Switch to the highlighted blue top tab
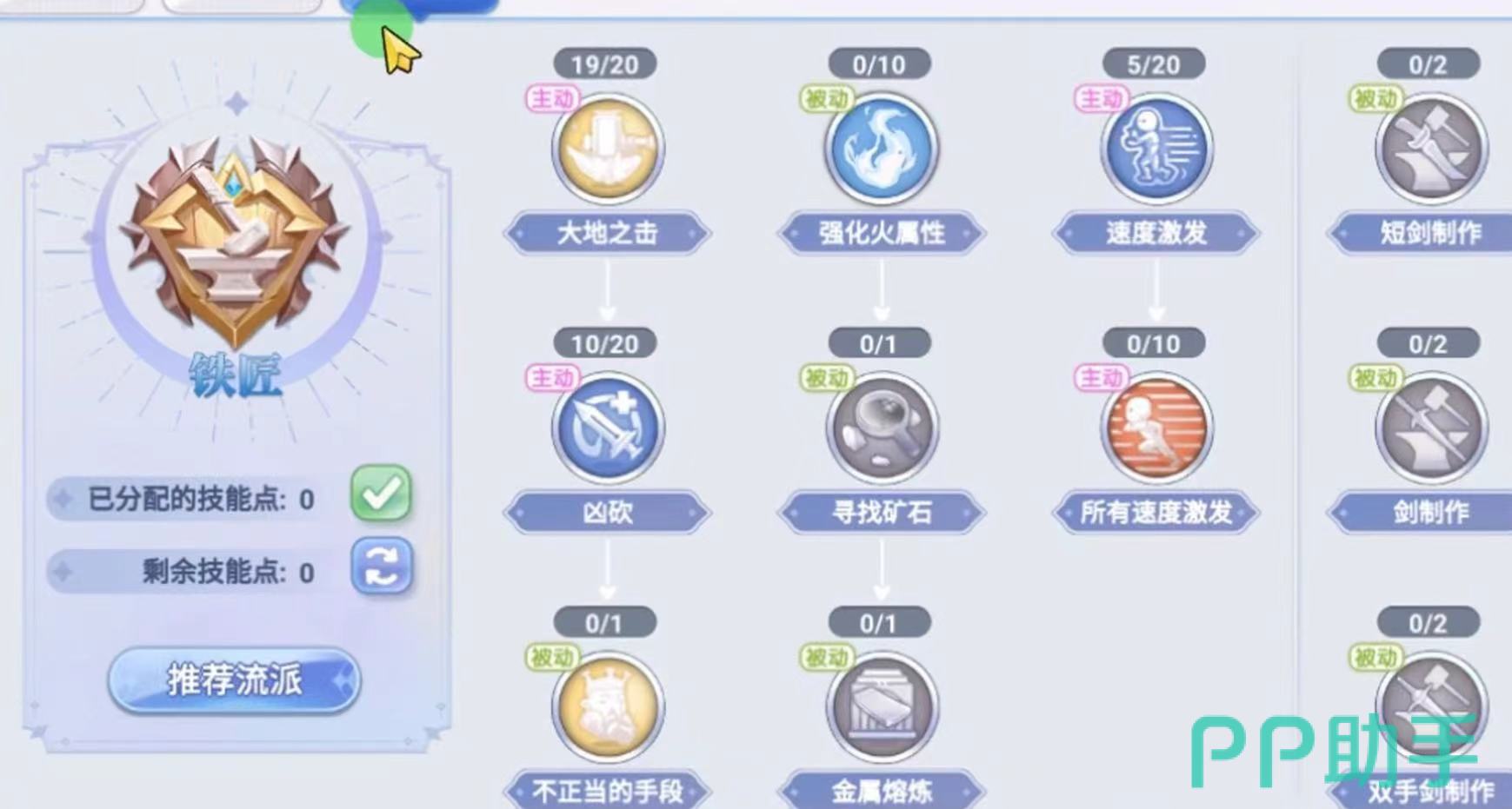The height and width of the screenshot is (809, 1512). 419,7
